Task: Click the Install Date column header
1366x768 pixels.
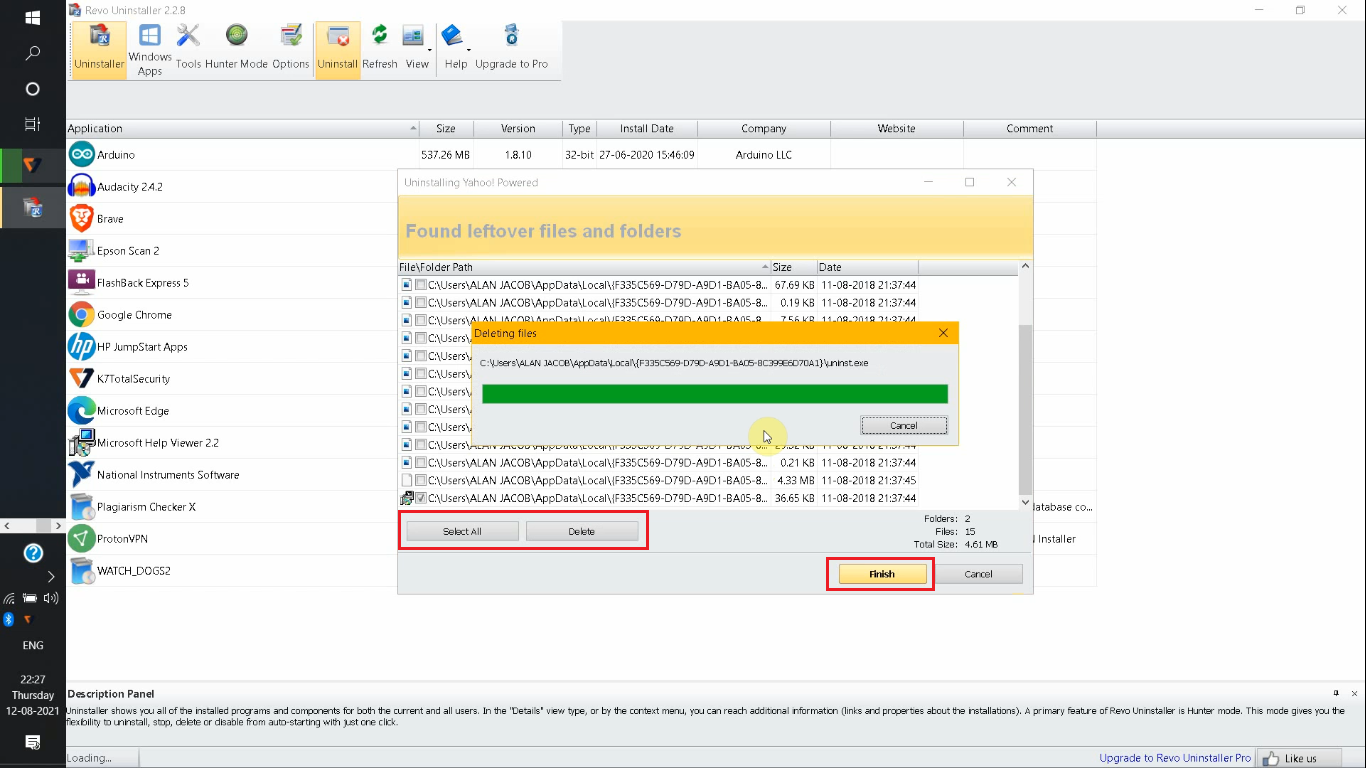Action: [x=647, y=128]
